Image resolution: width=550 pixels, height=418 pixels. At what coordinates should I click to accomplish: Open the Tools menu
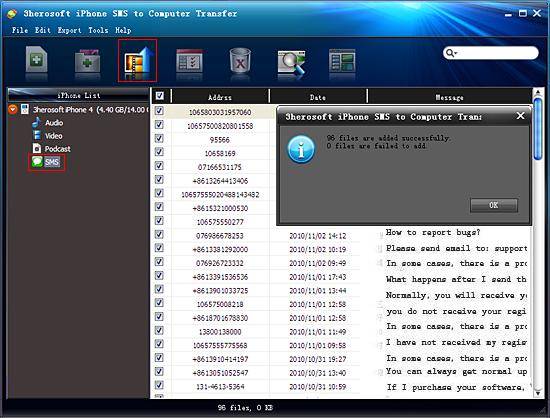pyautogui.click(x=98, y=30)
